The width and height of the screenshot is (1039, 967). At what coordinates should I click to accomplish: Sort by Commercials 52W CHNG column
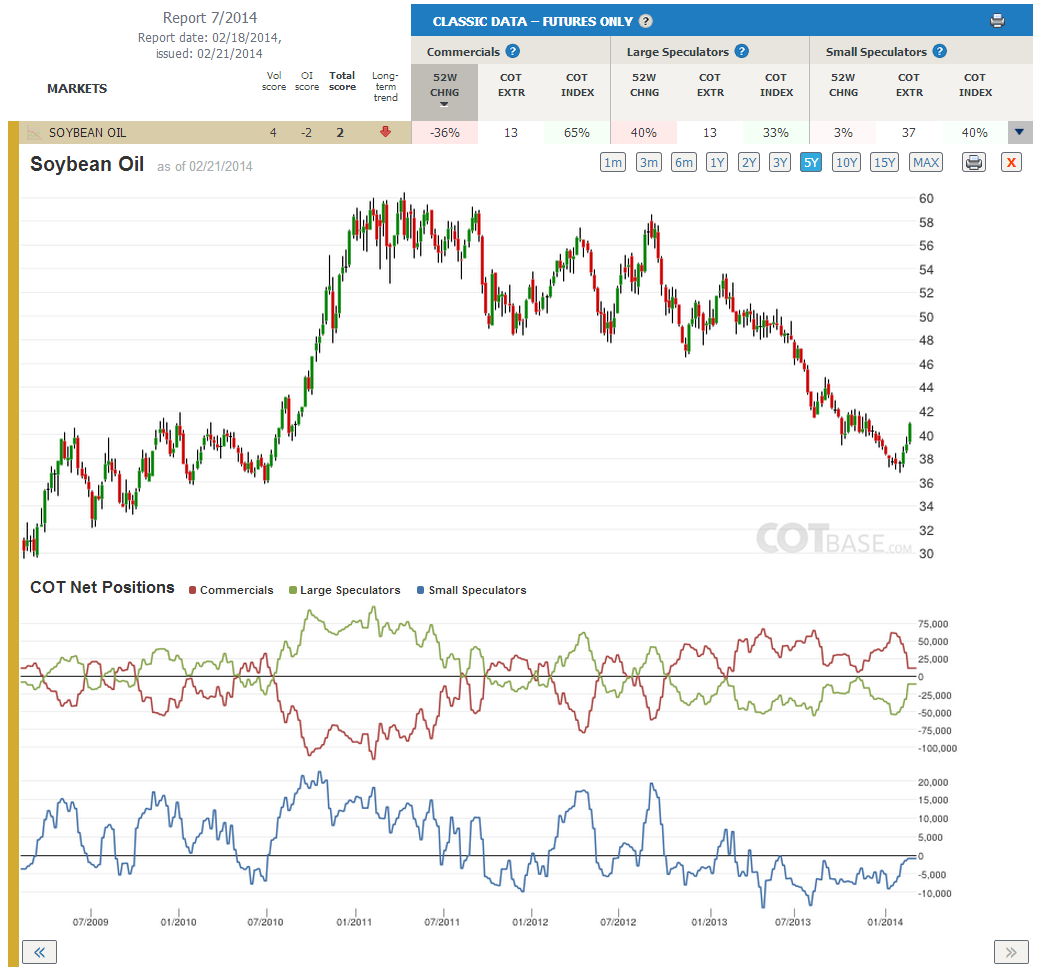pos(445,91)
